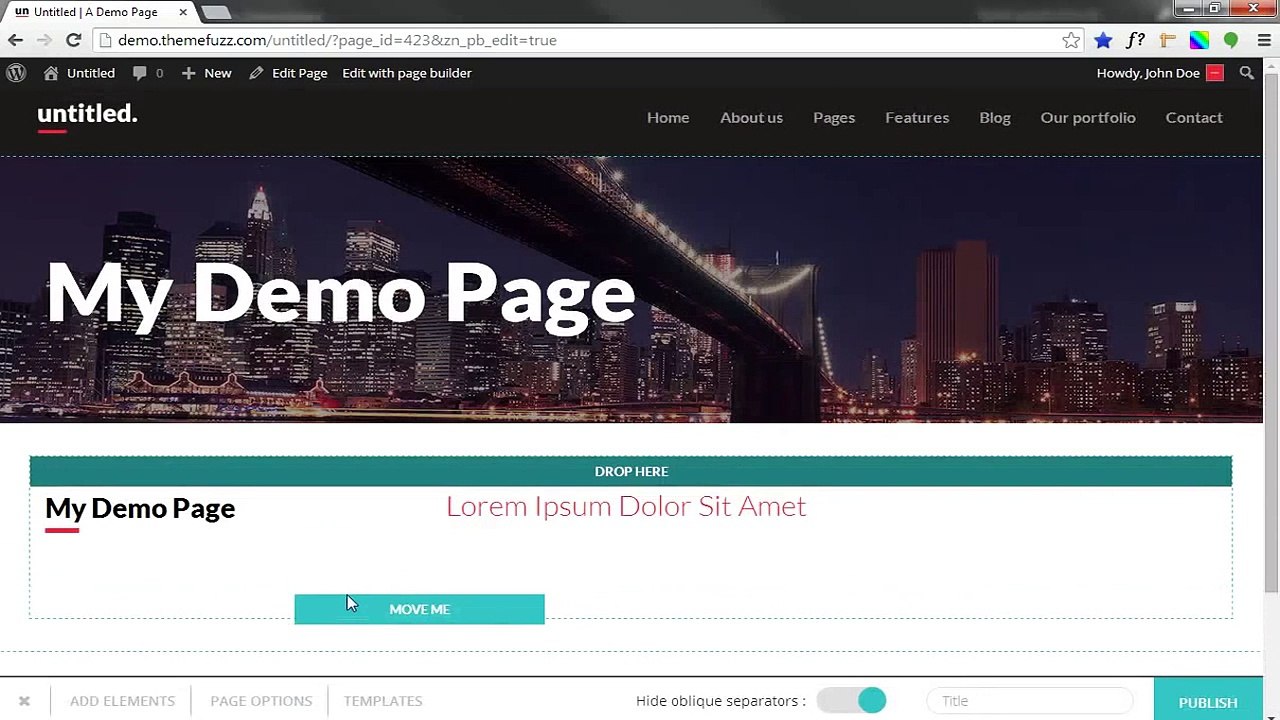Viewport: 1280px width, 720px height.
Task: Open the admin bar search magnifier
Action: click(x=1246, y=73)
